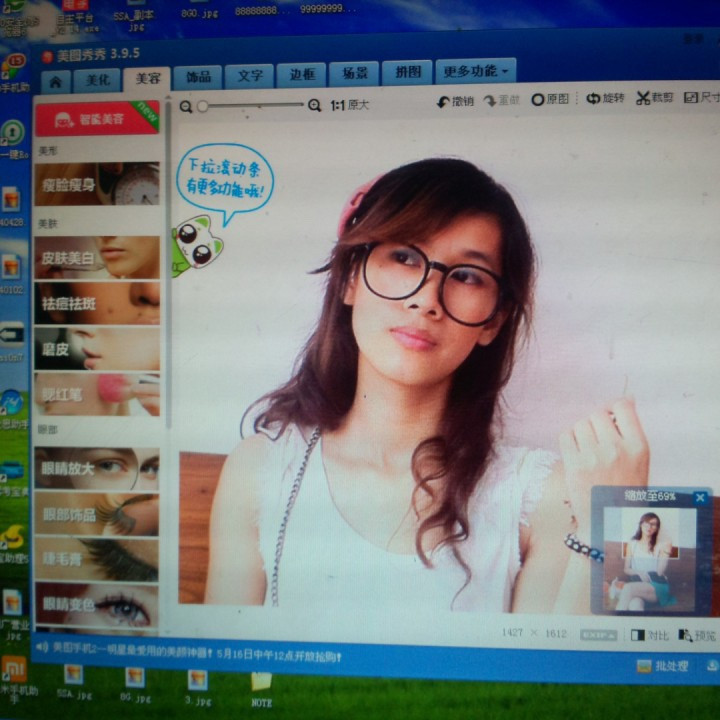
Task: Expand the 更多功能 dropdown
Action: coord(476,71)
